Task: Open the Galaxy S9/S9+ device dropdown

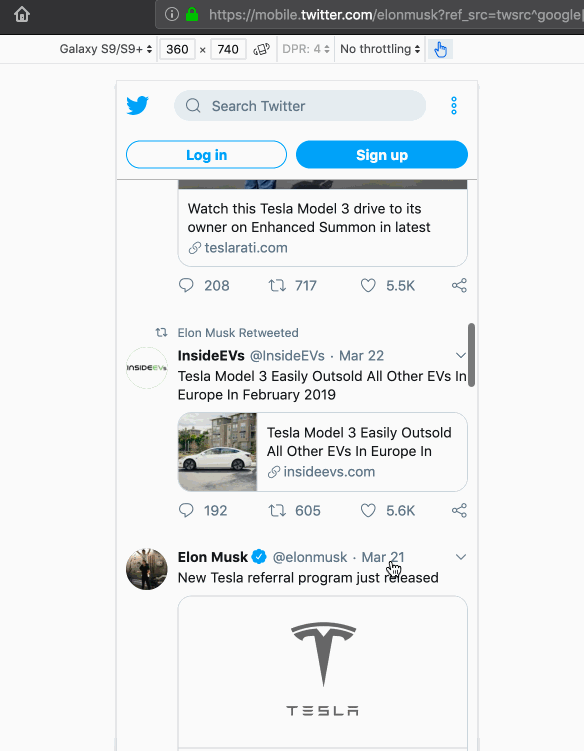Action: tap(105, 49)
